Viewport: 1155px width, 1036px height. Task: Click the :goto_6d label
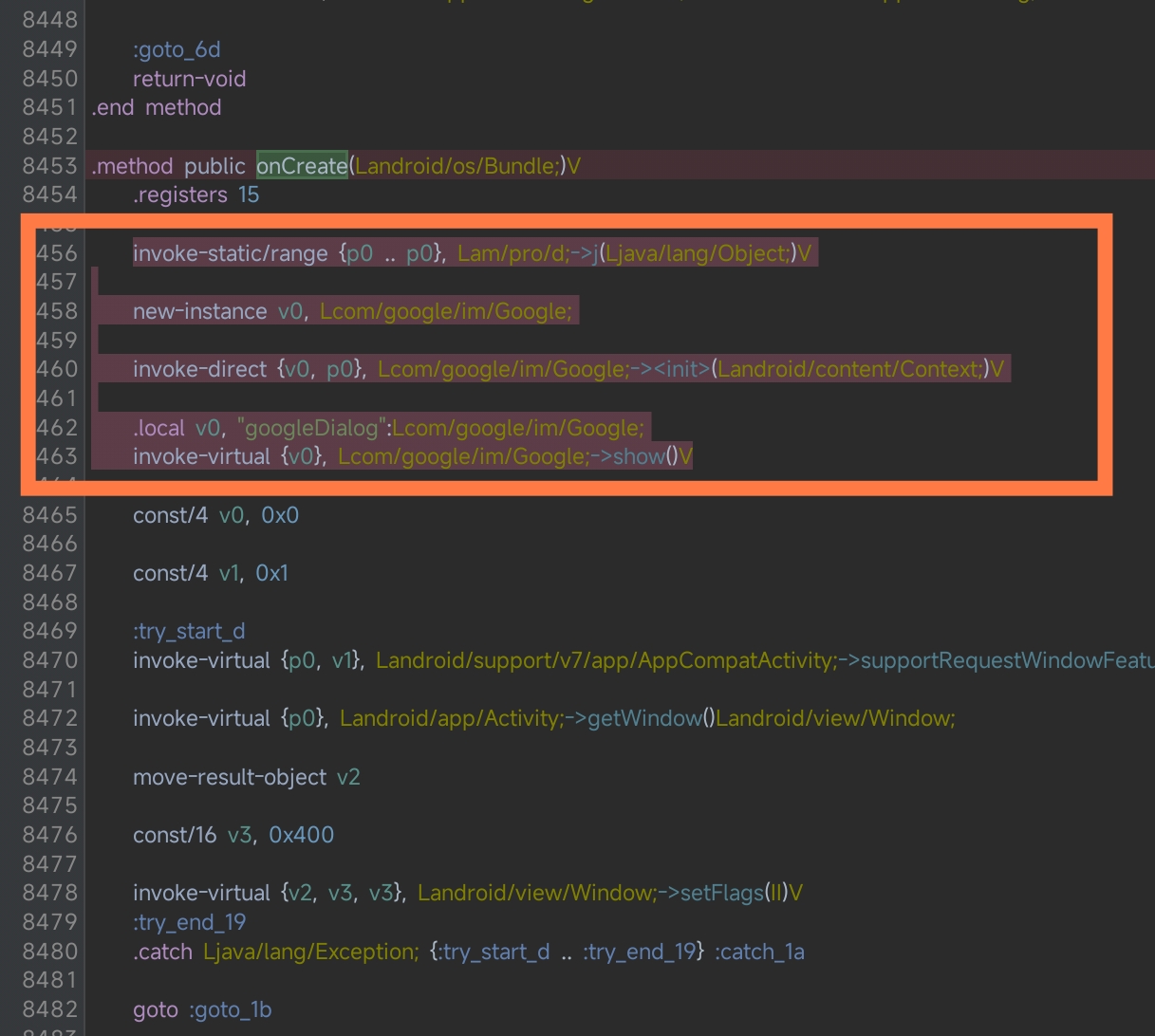177,49
